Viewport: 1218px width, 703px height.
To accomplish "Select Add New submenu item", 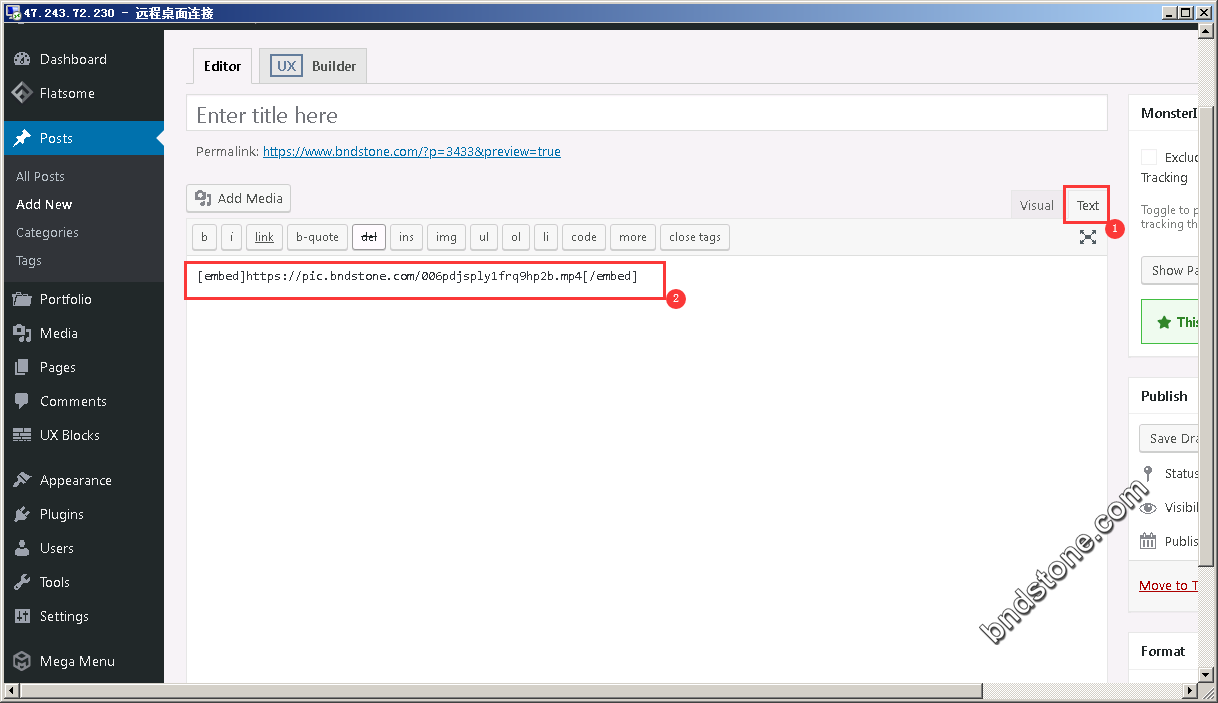I will 44,204.
